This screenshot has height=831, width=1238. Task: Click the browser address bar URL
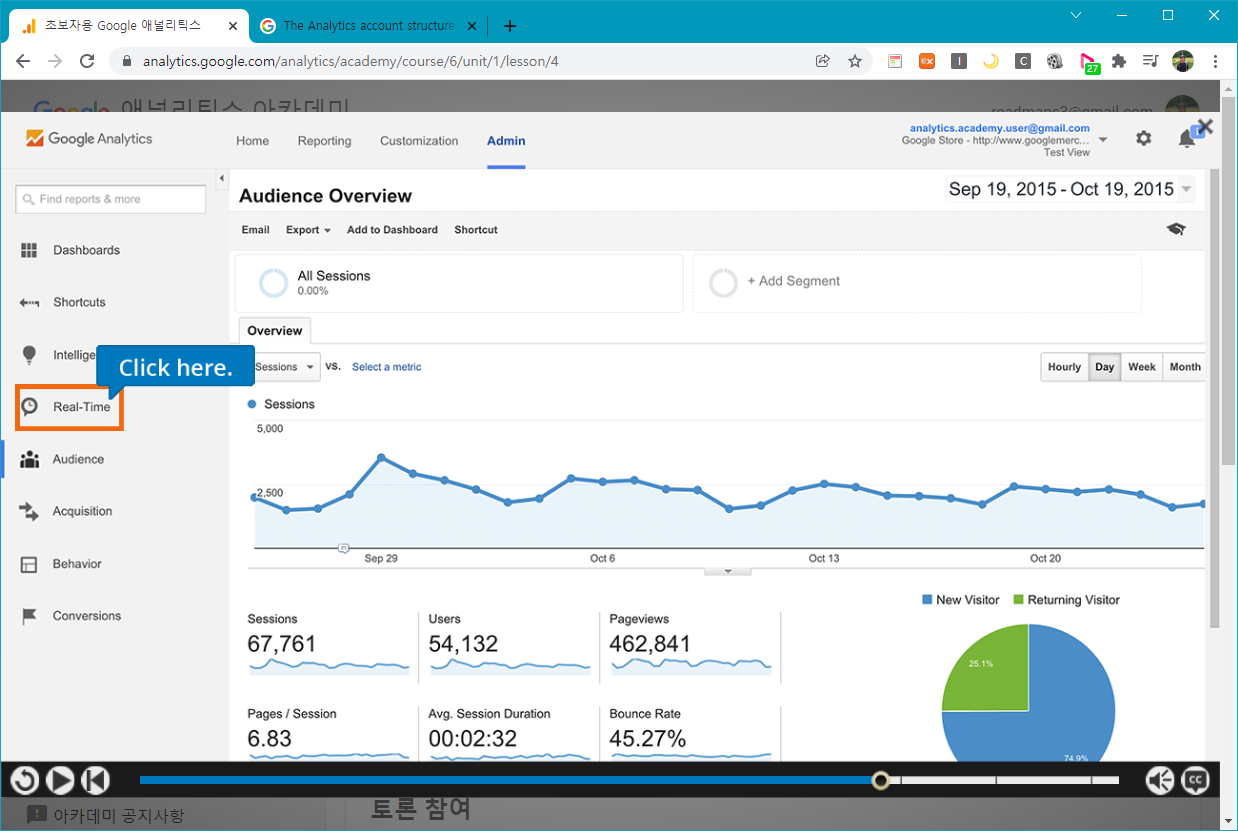pos(351,61)
